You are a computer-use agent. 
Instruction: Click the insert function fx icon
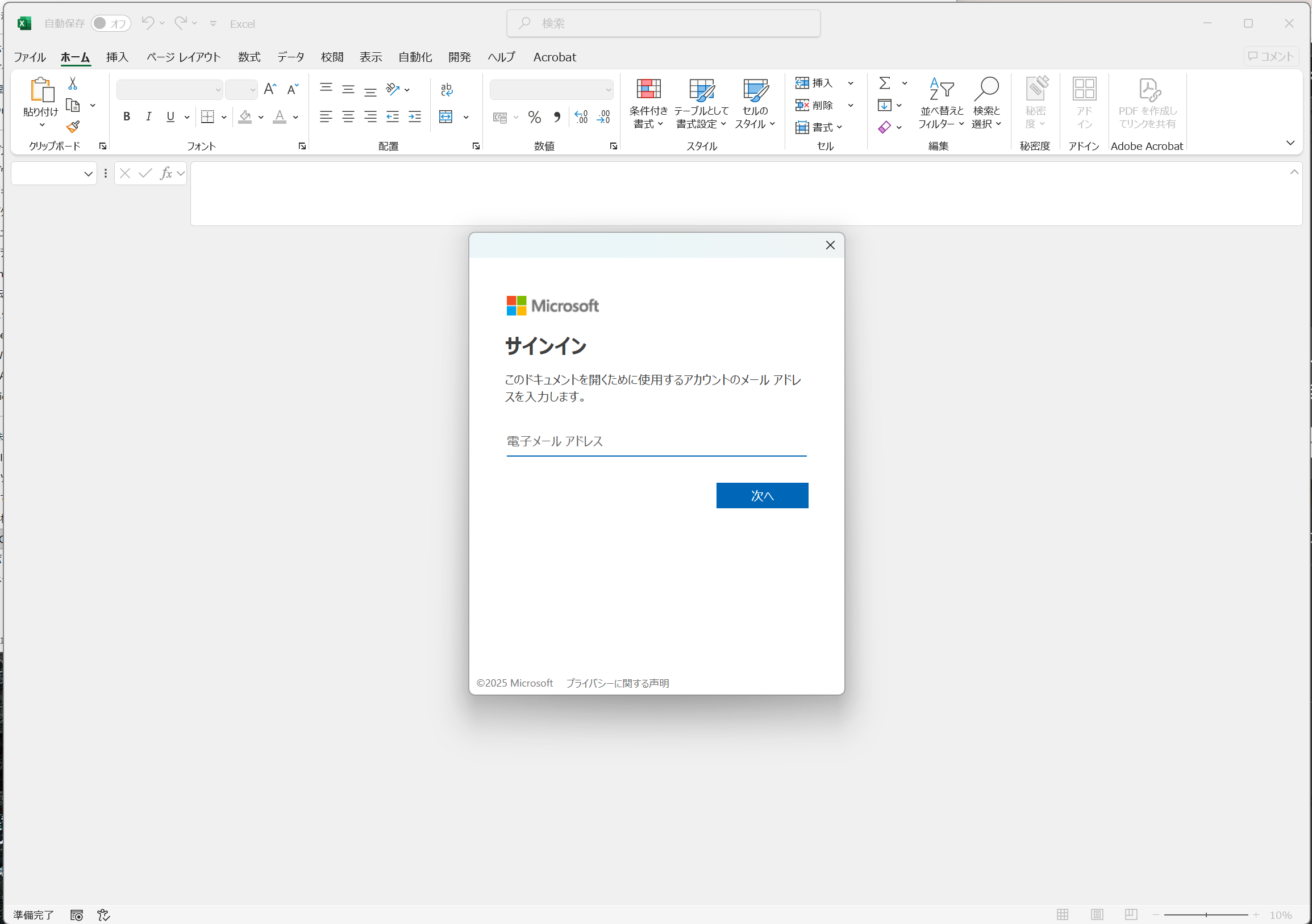click(166, 173)
